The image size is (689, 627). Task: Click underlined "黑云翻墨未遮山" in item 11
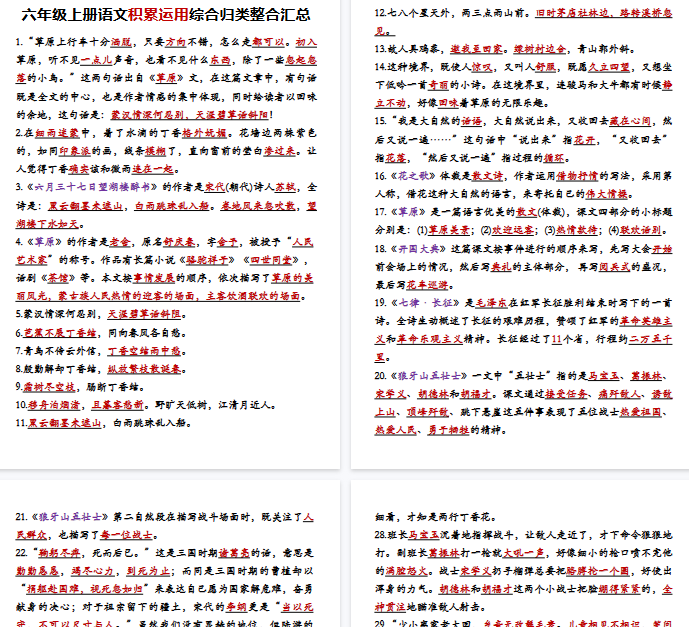[65, 423]
